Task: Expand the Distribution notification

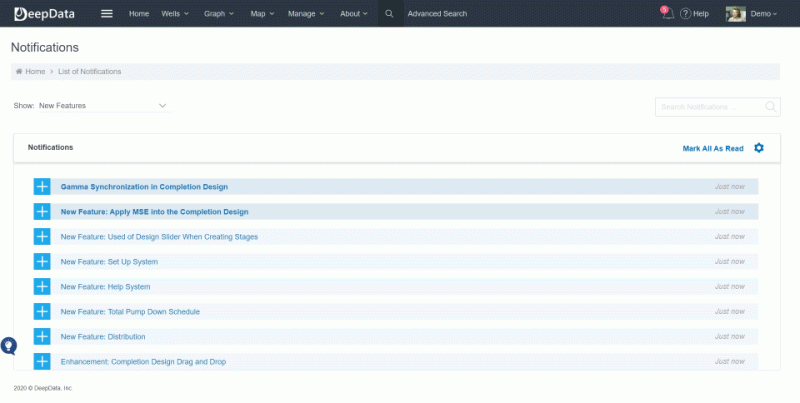Action: (x=42, y=337)
